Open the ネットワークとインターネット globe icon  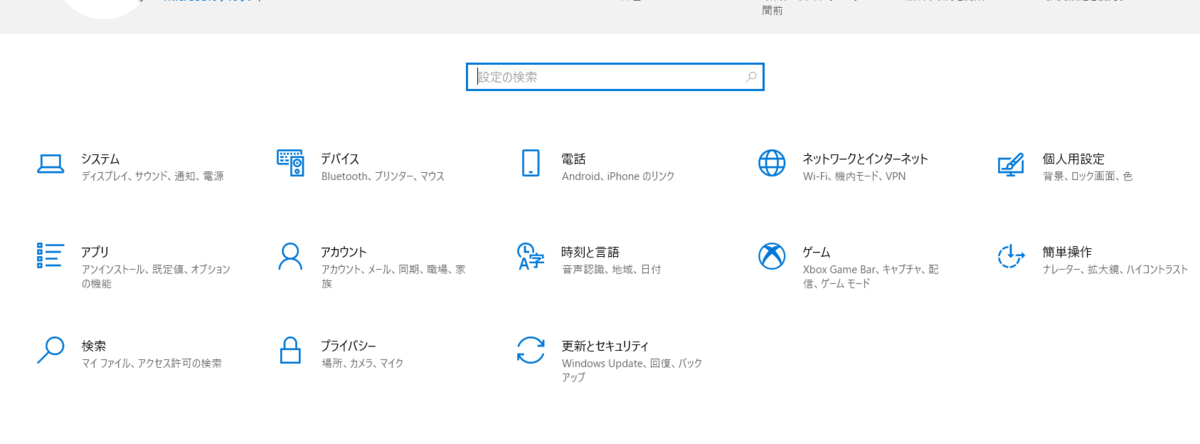772,164
